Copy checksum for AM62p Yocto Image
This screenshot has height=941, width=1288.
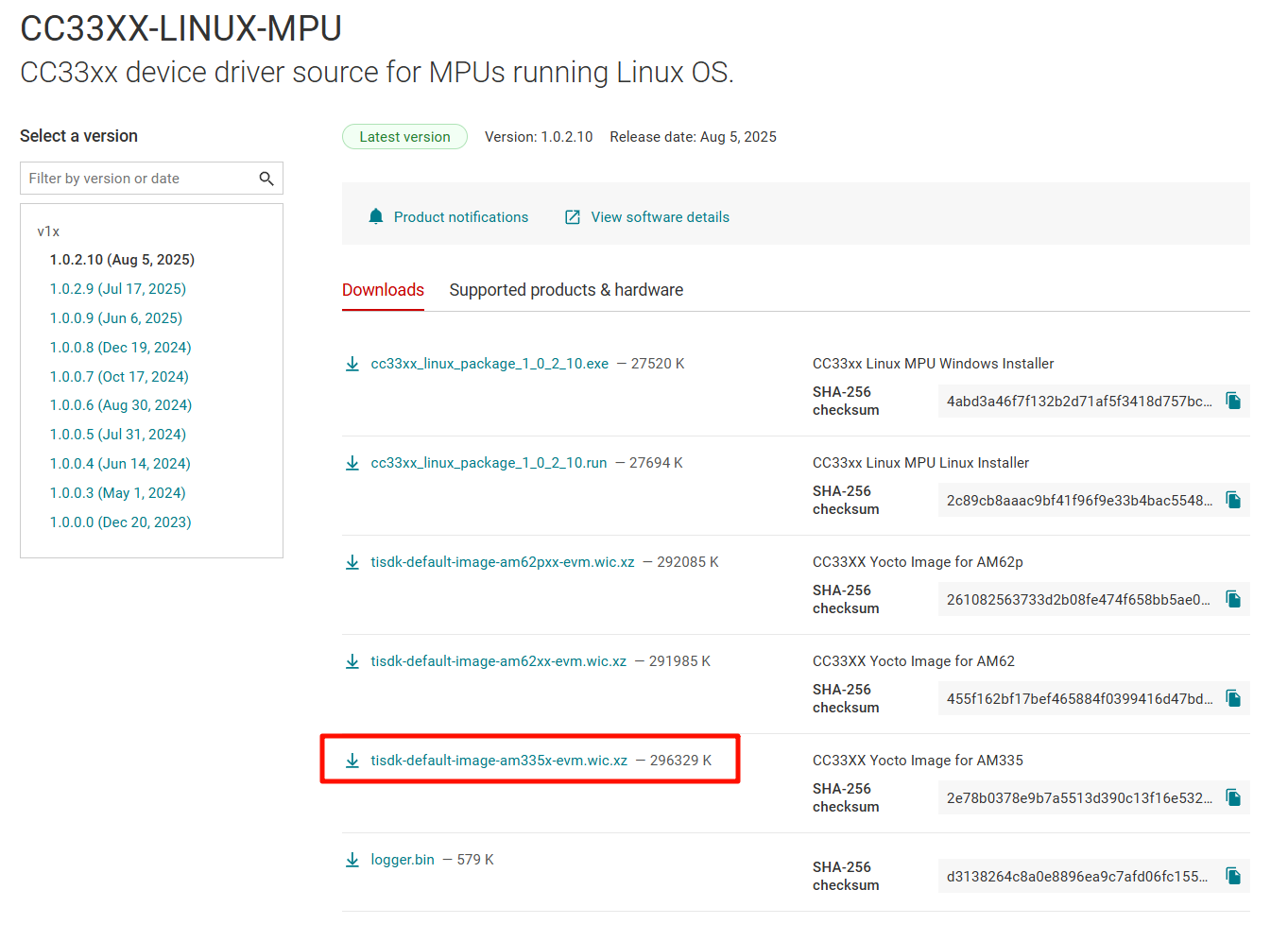1233,599
